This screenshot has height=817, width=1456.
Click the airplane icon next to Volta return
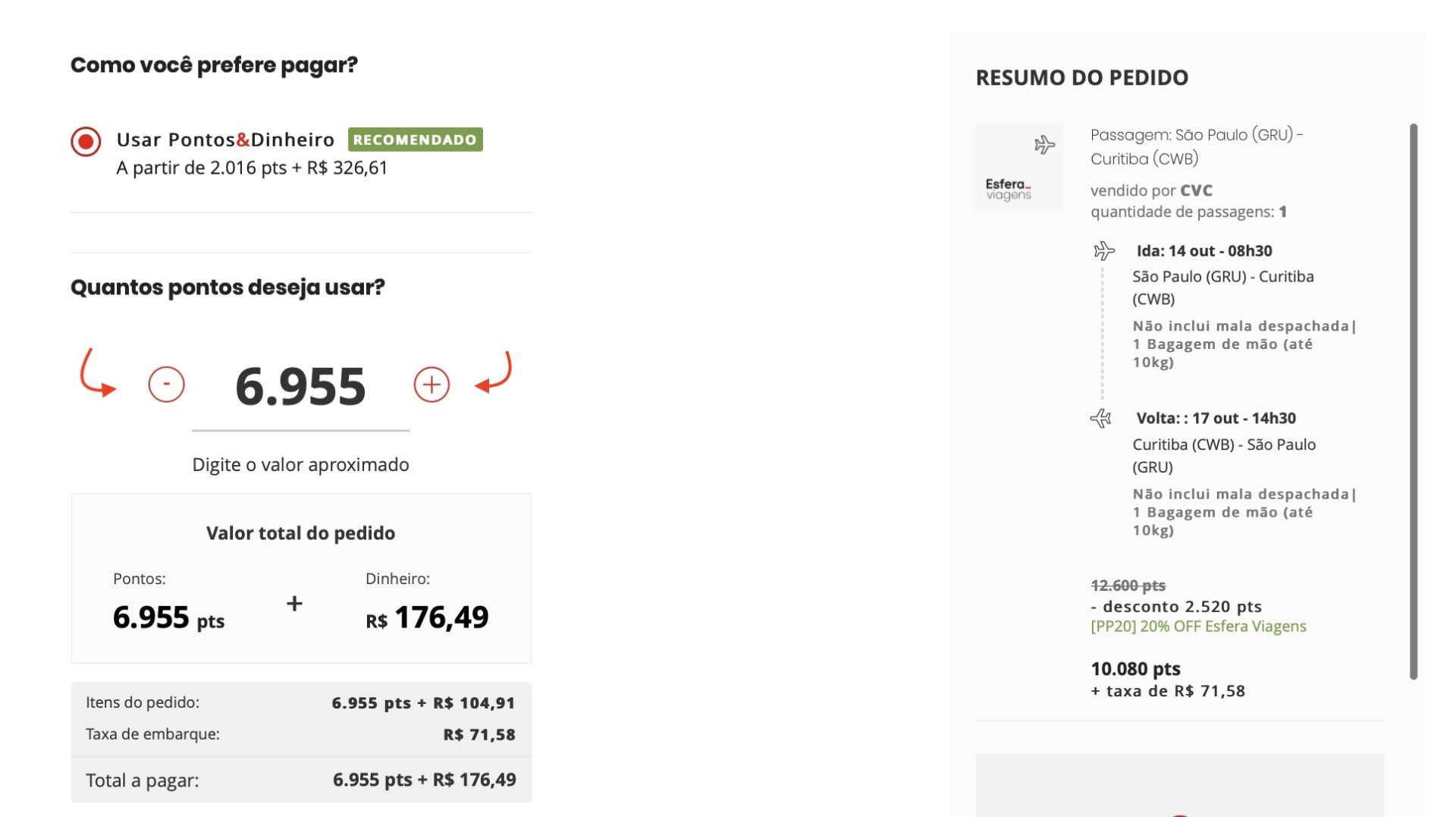1101,418
